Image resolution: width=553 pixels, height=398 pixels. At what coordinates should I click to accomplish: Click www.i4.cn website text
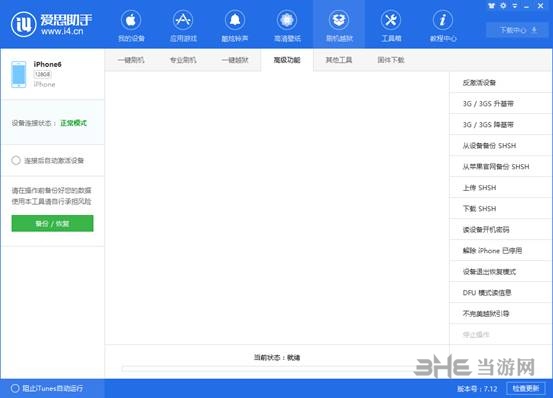[62, 31]
